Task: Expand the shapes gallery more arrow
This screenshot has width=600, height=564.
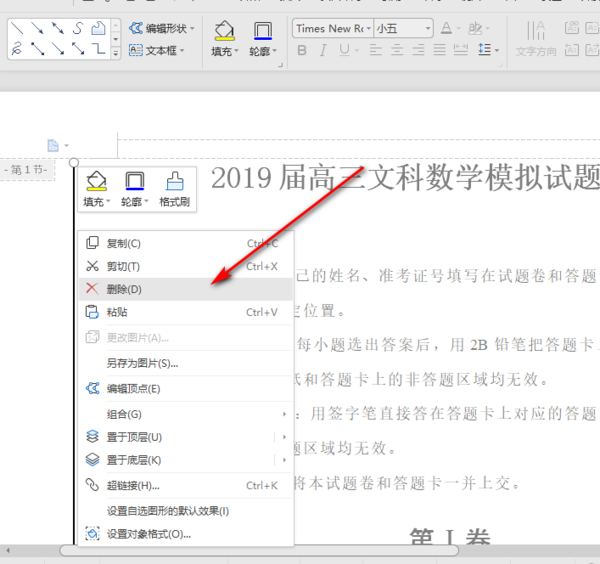Action: coord(116,53)
